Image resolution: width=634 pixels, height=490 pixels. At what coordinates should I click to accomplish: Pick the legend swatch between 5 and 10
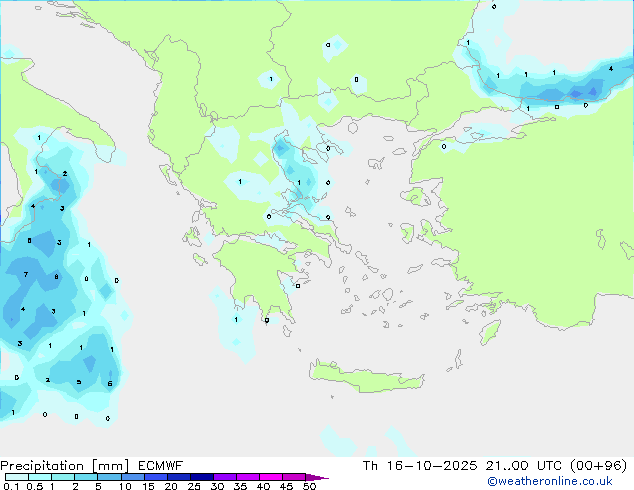[109, 477]
